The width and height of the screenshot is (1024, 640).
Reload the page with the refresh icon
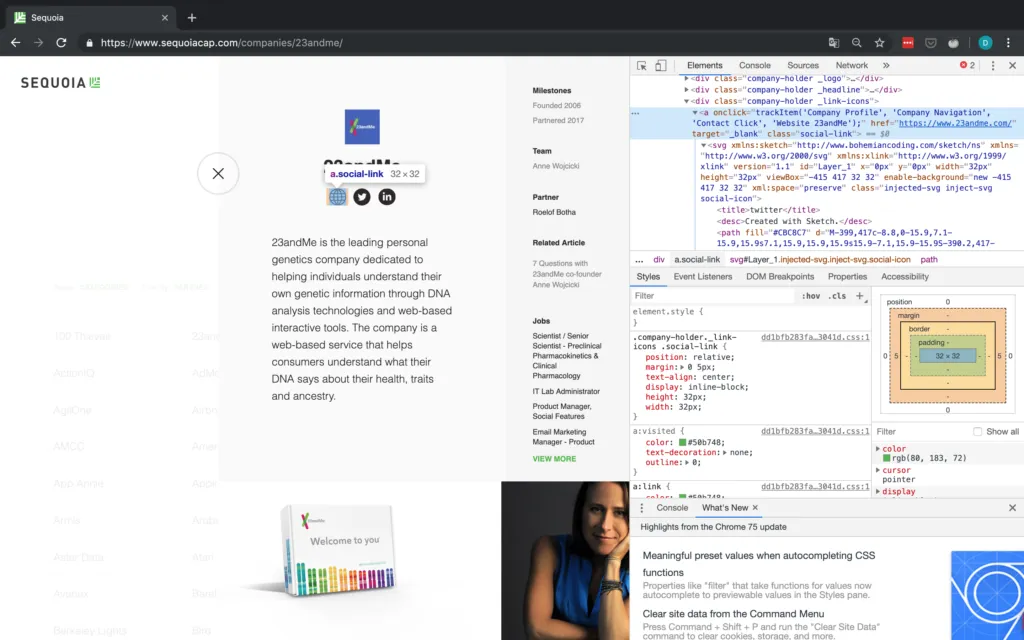[x=61, y=42]
